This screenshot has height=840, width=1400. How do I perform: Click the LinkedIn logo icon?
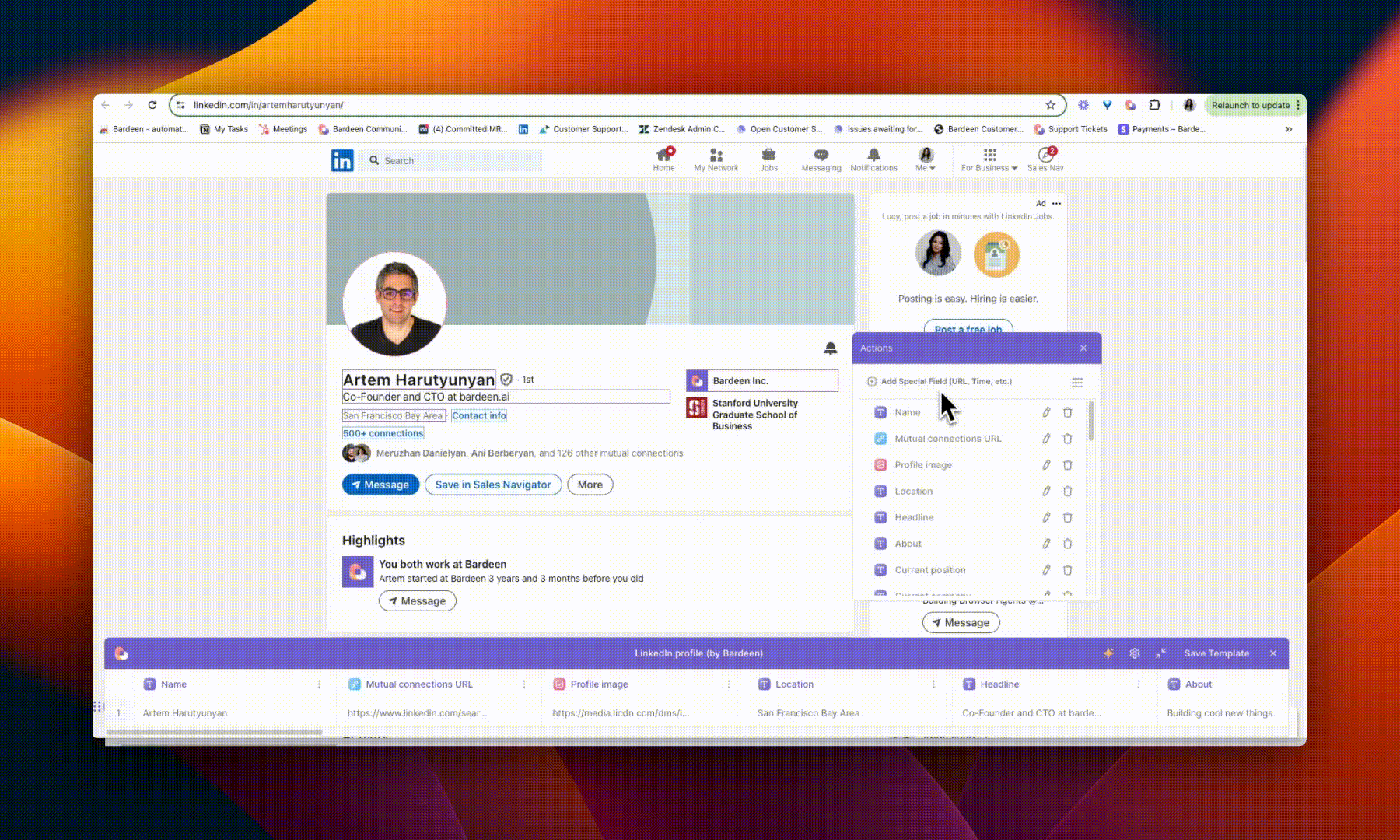click(342, 160)
